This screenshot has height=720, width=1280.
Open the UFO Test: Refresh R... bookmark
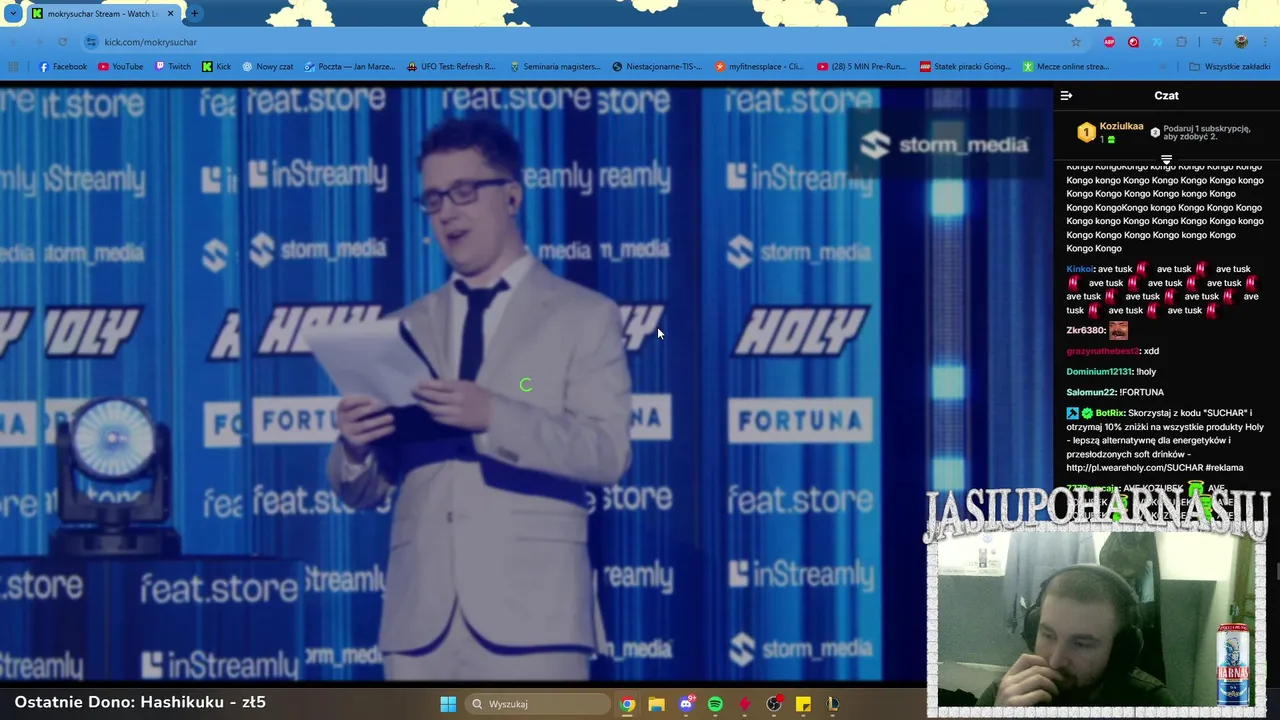click(x=450, y=67)
